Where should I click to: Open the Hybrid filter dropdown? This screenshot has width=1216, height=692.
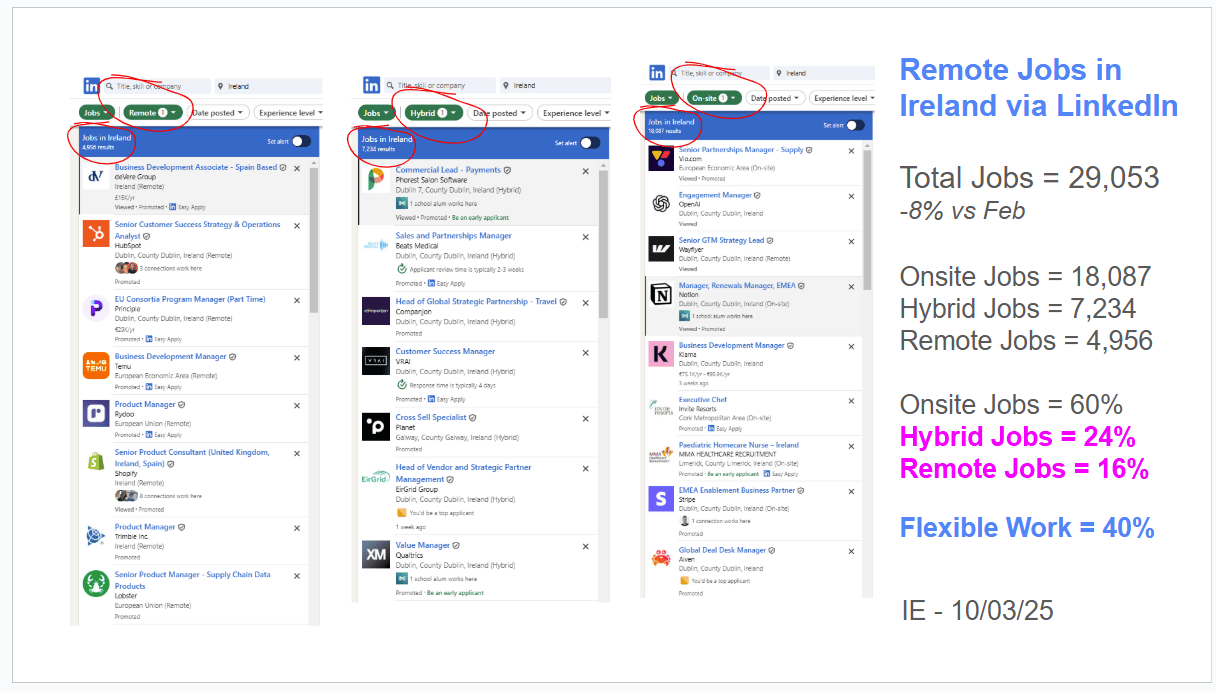(434, 113)
